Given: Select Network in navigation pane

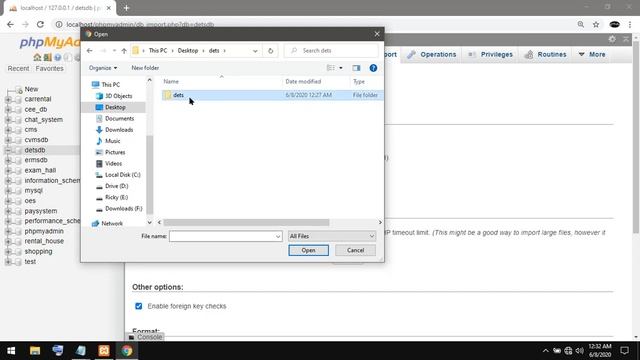Looking at the screenshot, I should pos(112,224).
